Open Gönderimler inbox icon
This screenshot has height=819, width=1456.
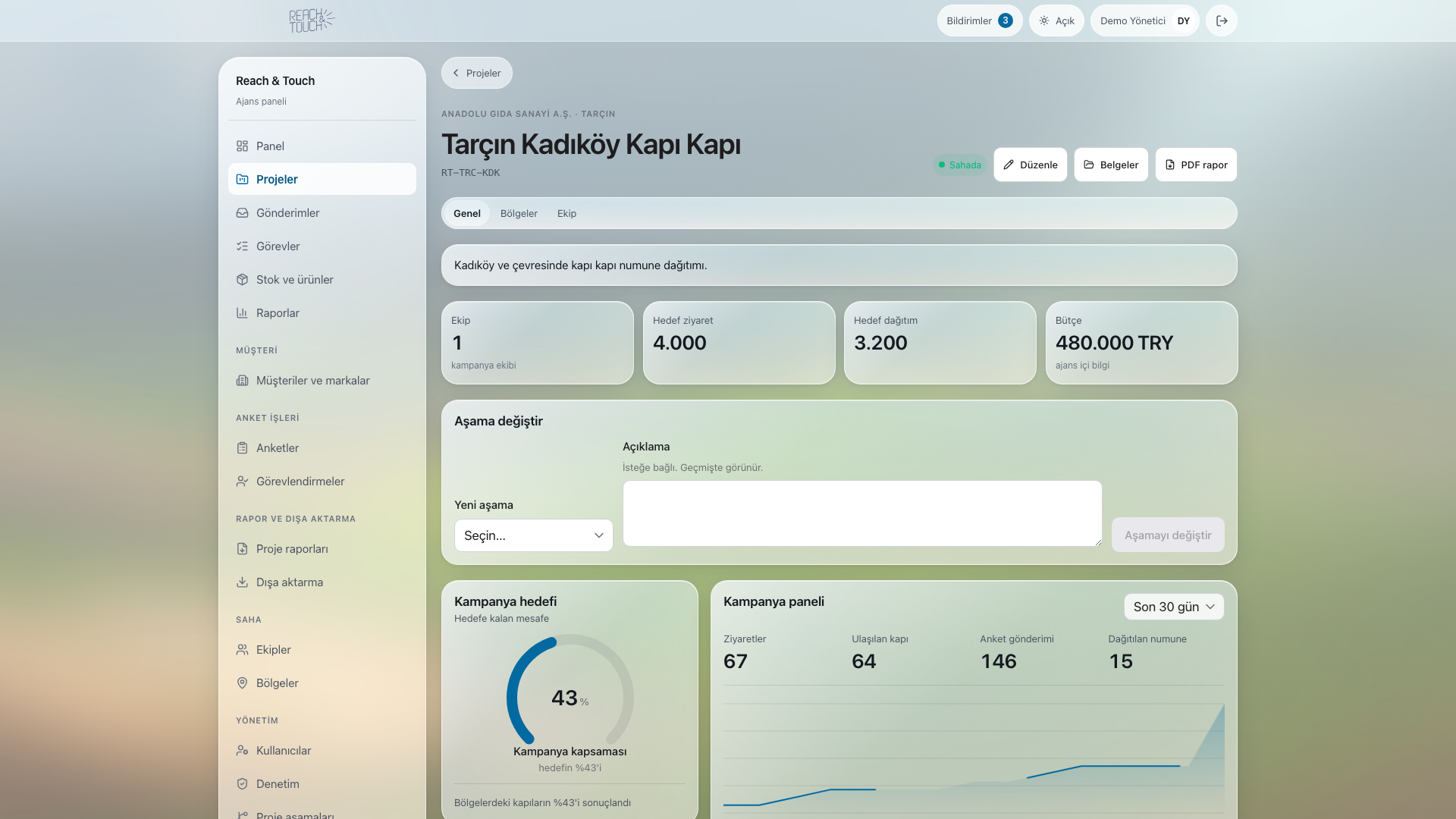click(x=242, y=212)
